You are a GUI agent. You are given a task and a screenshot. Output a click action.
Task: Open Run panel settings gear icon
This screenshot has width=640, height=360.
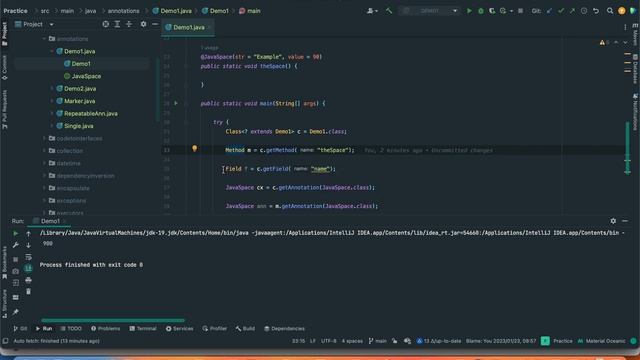tap(613, 221)
